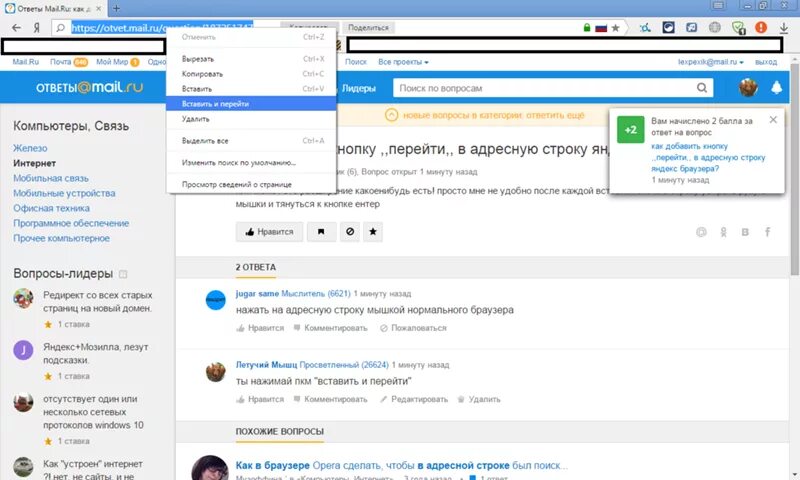800x480 pixels.
Task: Click the search magnifier in Поиск по вопросам
Action: click(x=702, y=88)
